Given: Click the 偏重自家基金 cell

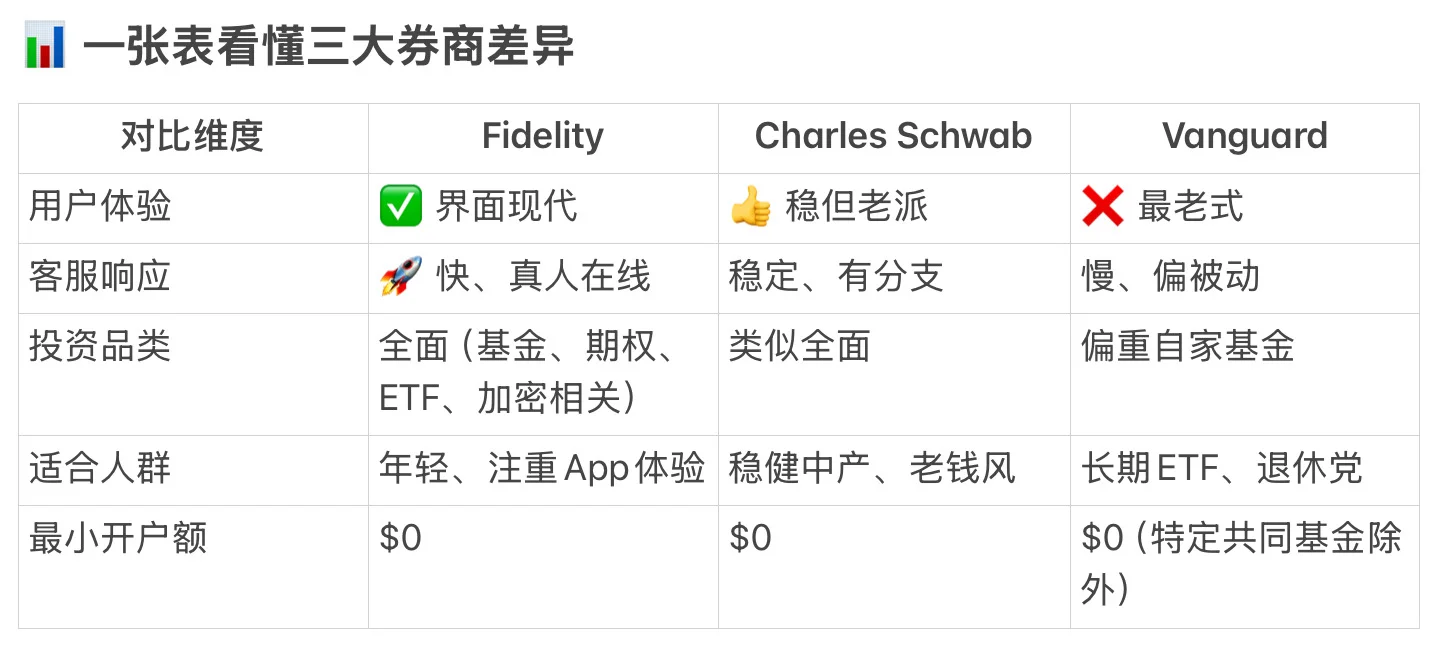Looking at the screenshot, I should (x=1187, y=347).
